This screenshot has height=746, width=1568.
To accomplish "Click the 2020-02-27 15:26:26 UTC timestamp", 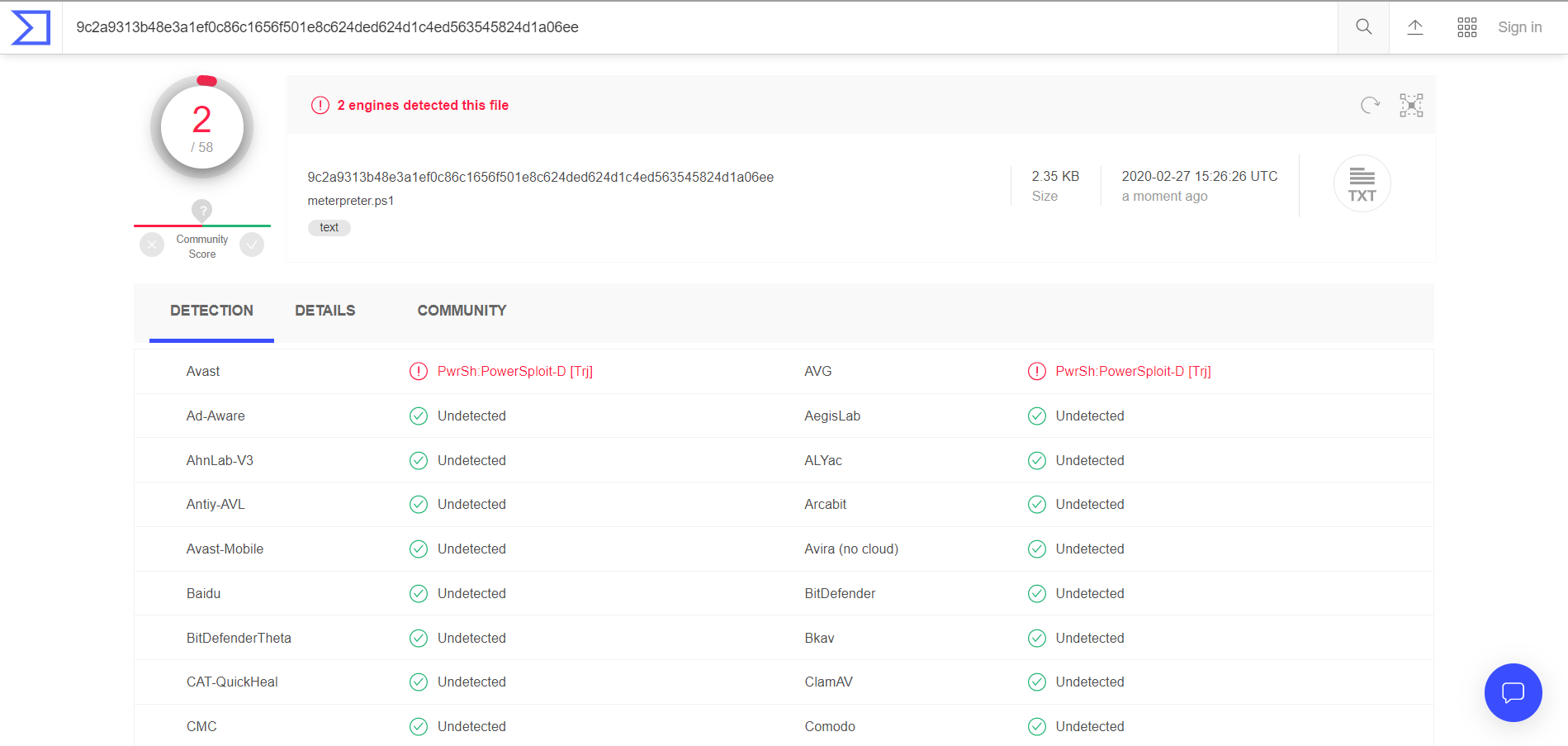I will (1199, 176).
